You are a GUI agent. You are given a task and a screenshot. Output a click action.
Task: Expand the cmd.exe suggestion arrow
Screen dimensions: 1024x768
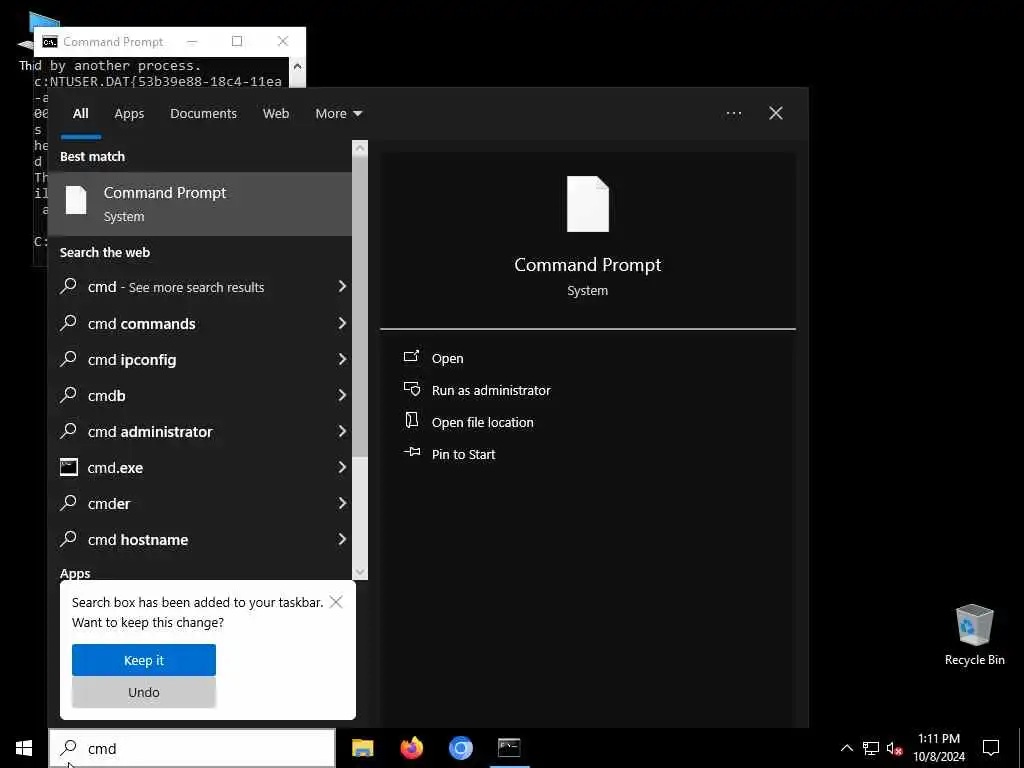tap(342, 467)
